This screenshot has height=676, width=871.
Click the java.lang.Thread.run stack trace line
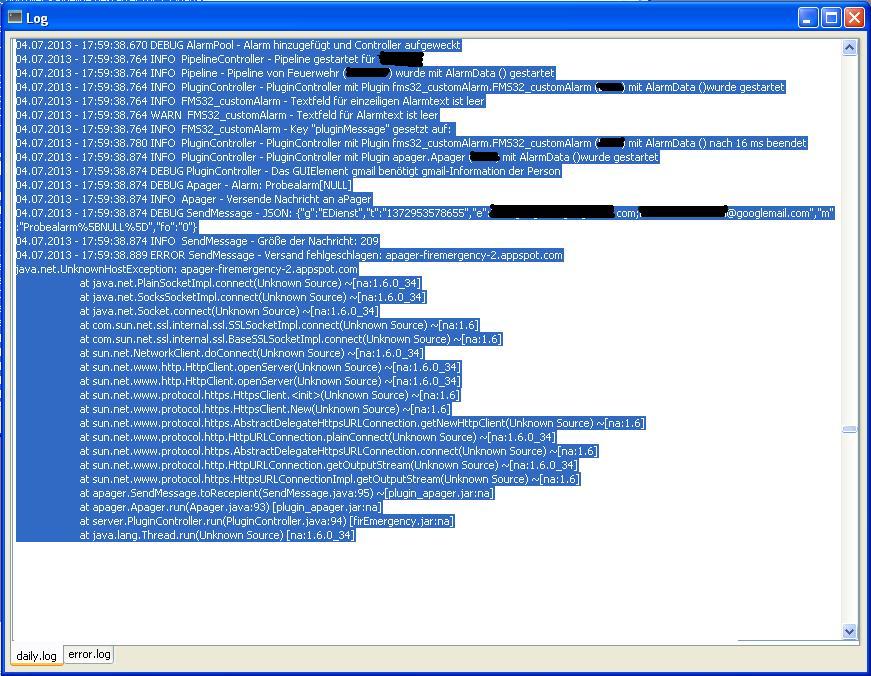[217, 535]
